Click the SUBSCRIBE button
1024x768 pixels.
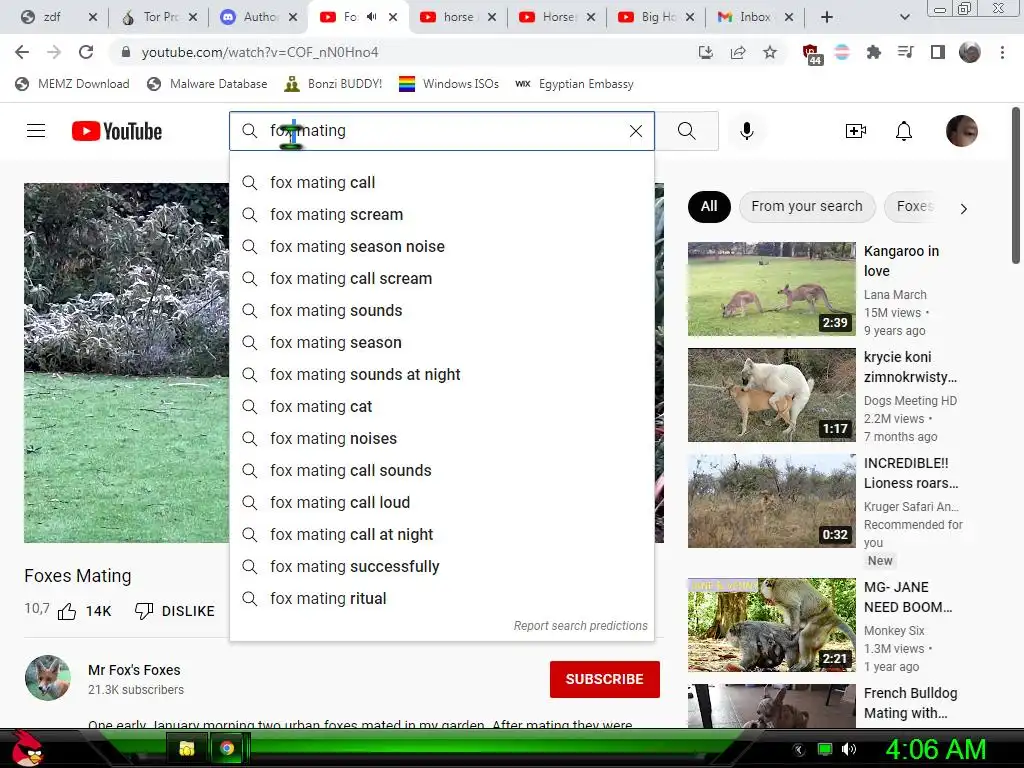(605, 679)
